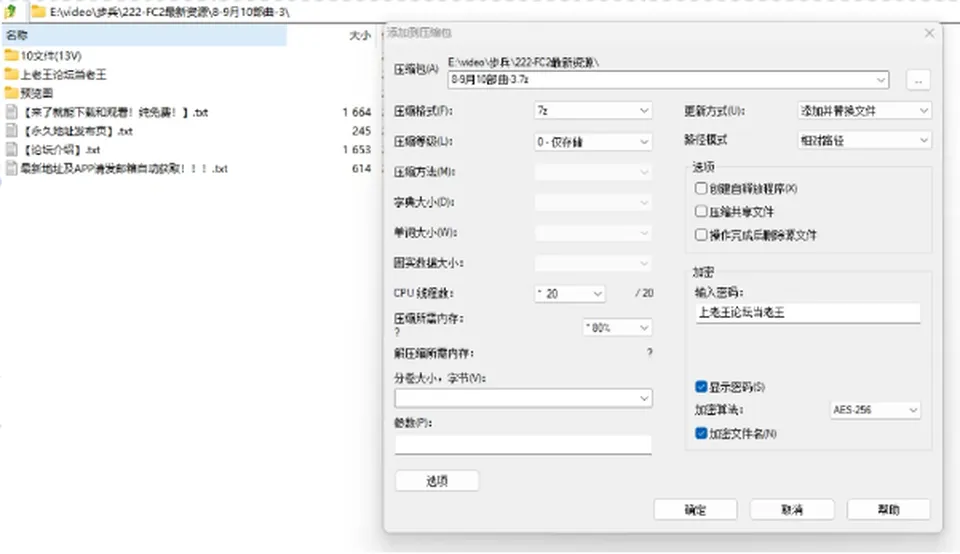
Task: Enable 创建自释放程序 checkbox
Action: point(701,188)
